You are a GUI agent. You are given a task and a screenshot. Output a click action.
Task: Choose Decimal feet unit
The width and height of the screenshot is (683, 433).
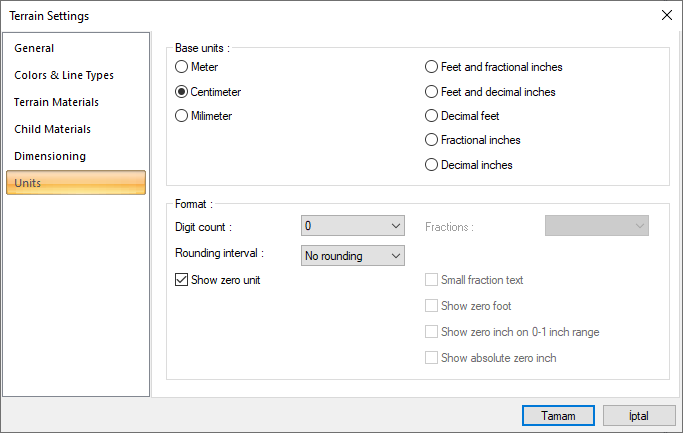click(432, 116)
